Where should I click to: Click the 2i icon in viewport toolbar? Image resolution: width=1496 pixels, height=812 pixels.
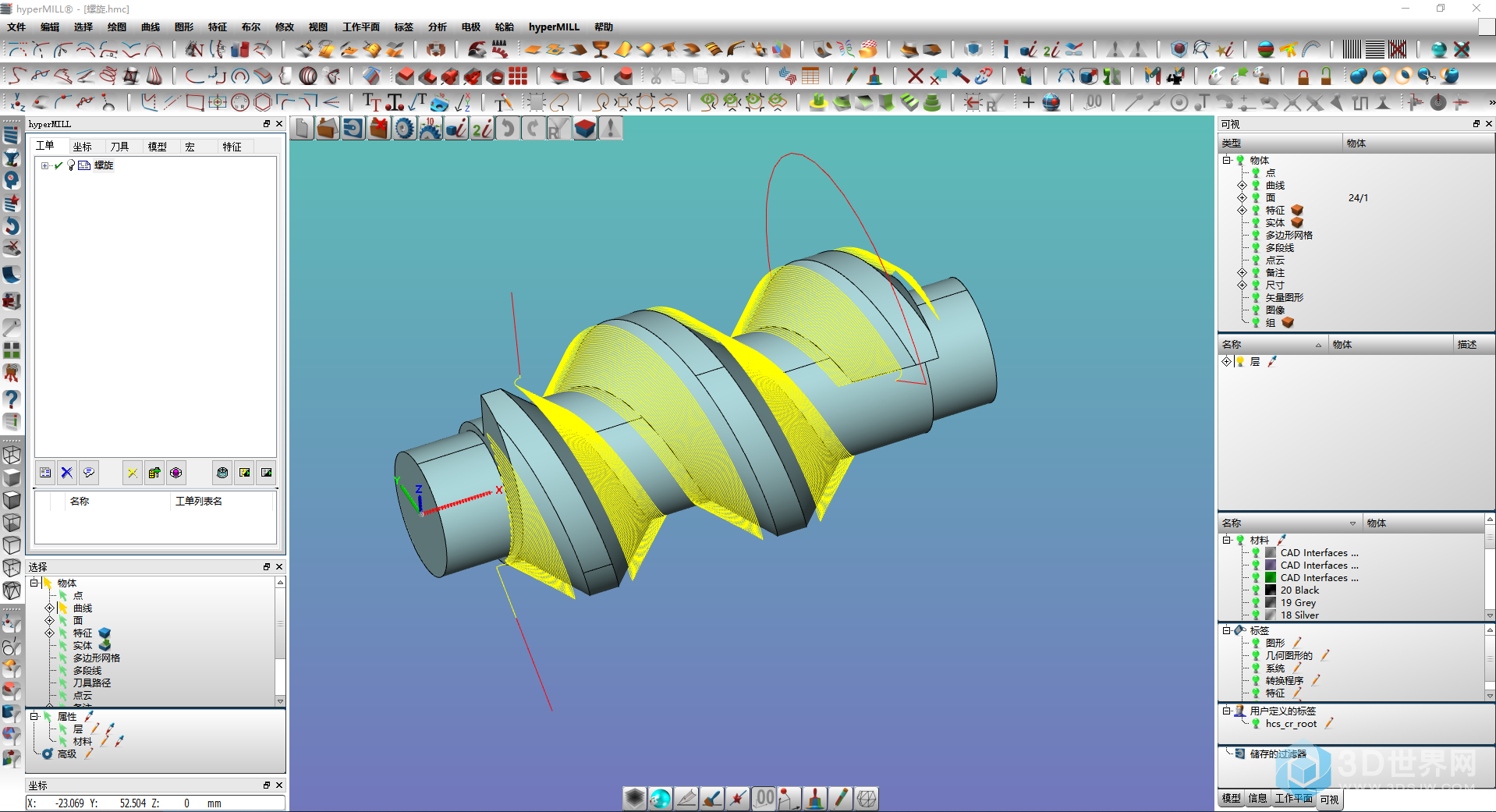[x=482, y=129]
